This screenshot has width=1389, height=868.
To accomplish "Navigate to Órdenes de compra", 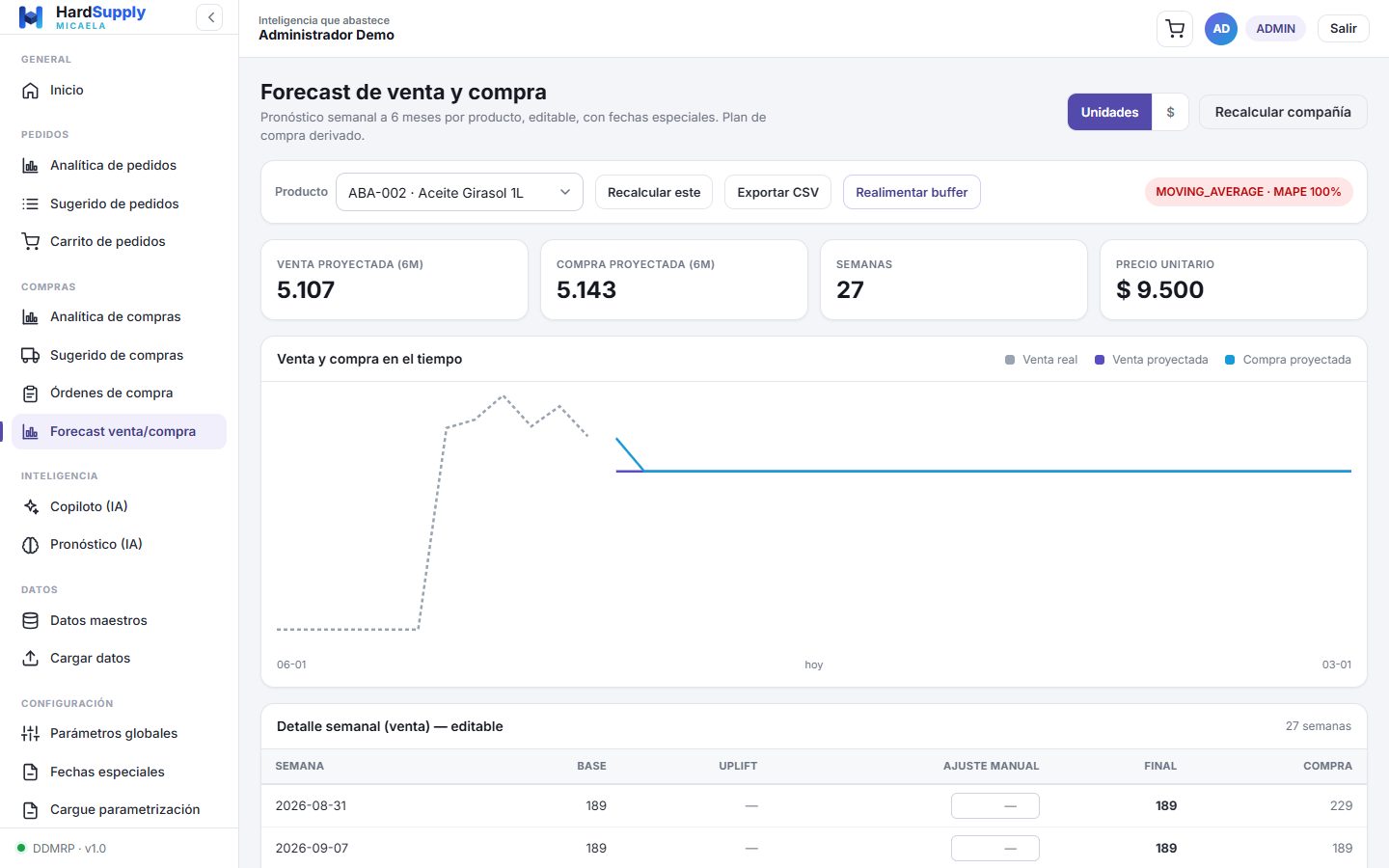I will point(119,393).
